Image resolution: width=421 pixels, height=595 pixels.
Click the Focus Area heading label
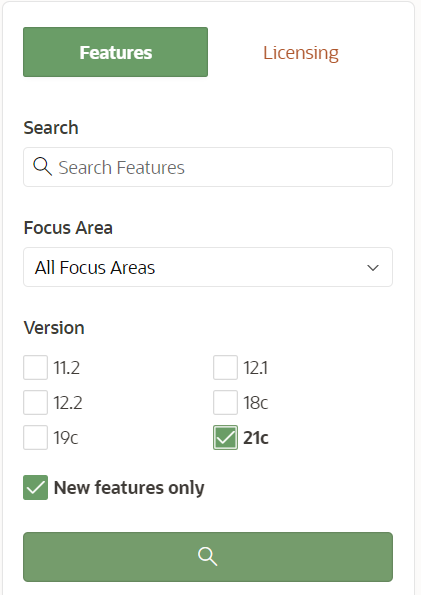tap(68, 228)
